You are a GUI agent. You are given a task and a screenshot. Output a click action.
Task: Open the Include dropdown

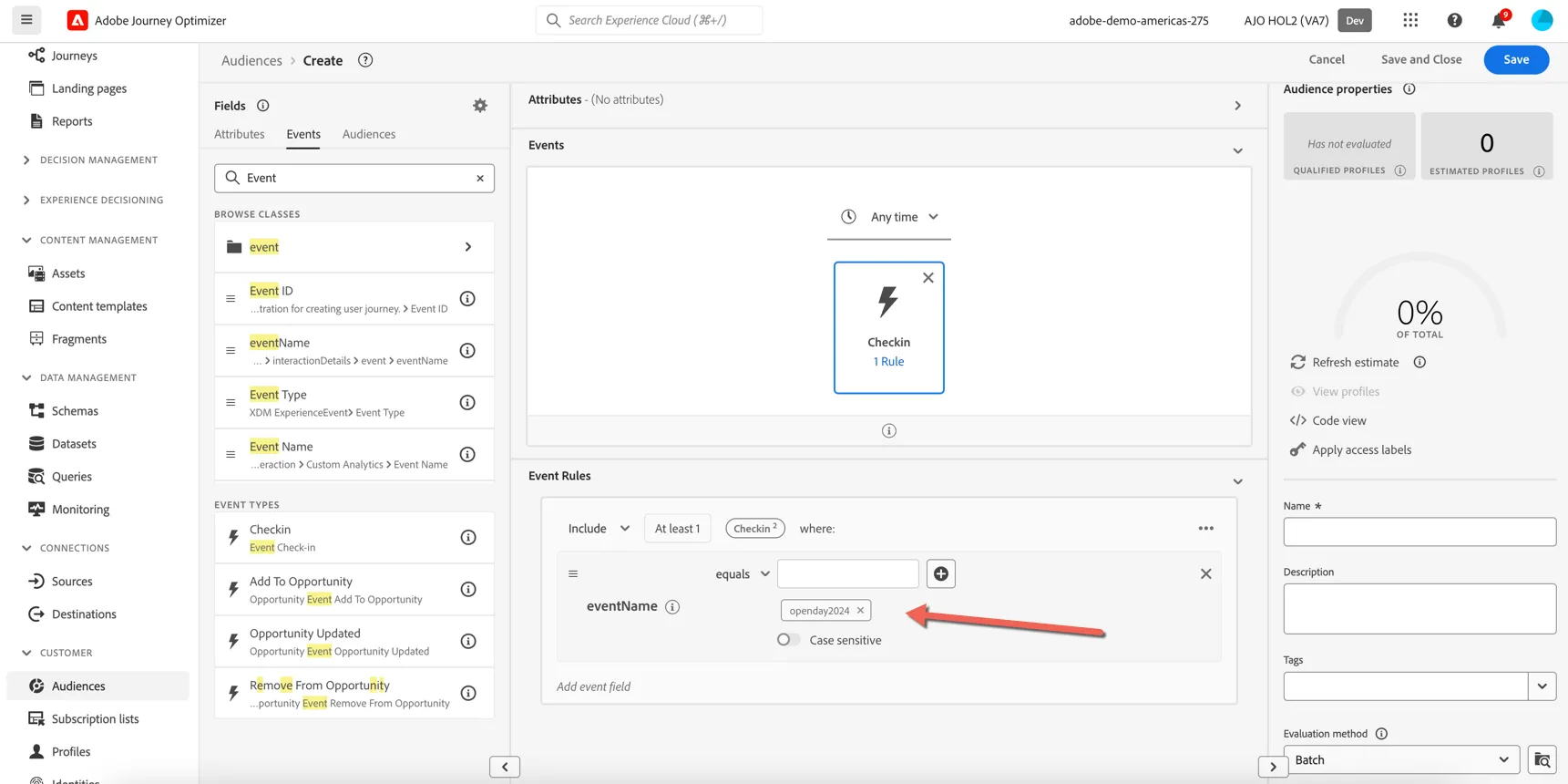[599, 529]
